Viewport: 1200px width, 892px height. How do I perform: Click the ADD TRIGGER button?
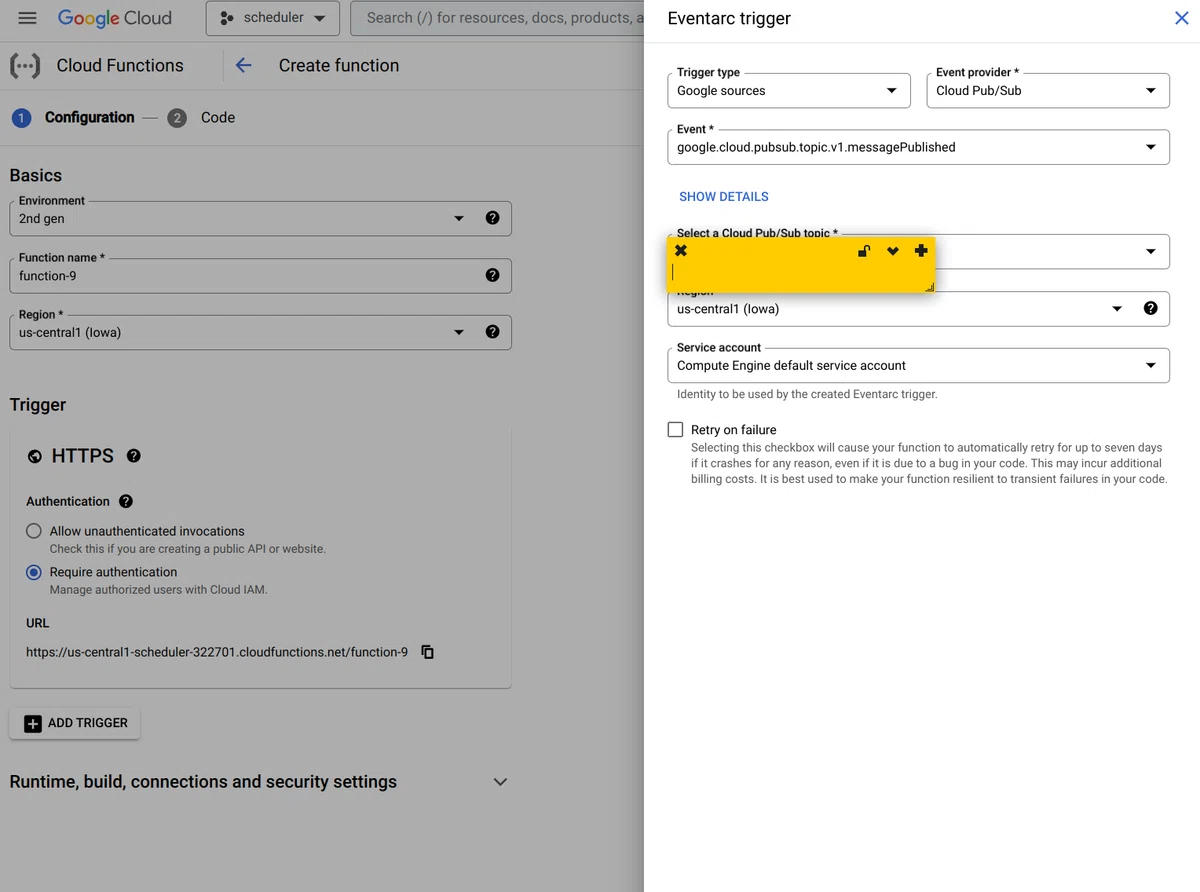(x=75, y=723)
